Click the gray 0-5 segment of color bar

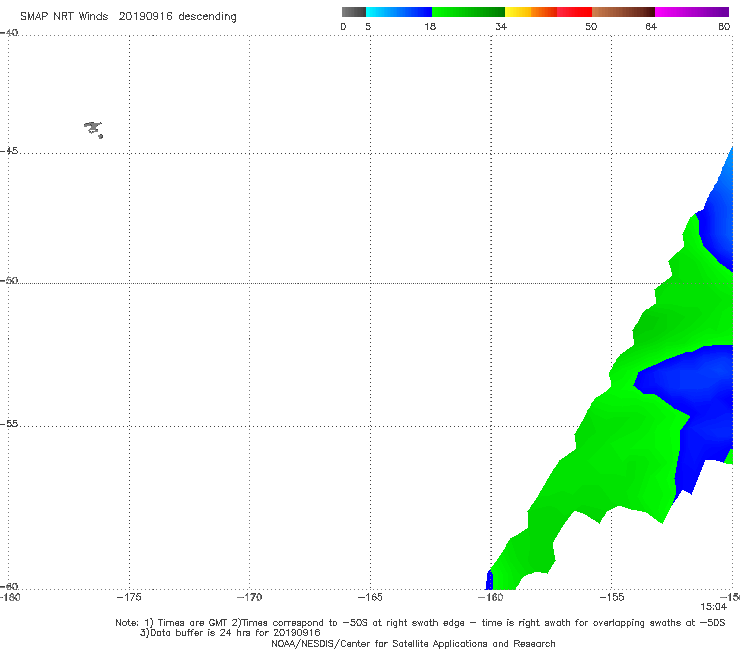click(354, 12)
